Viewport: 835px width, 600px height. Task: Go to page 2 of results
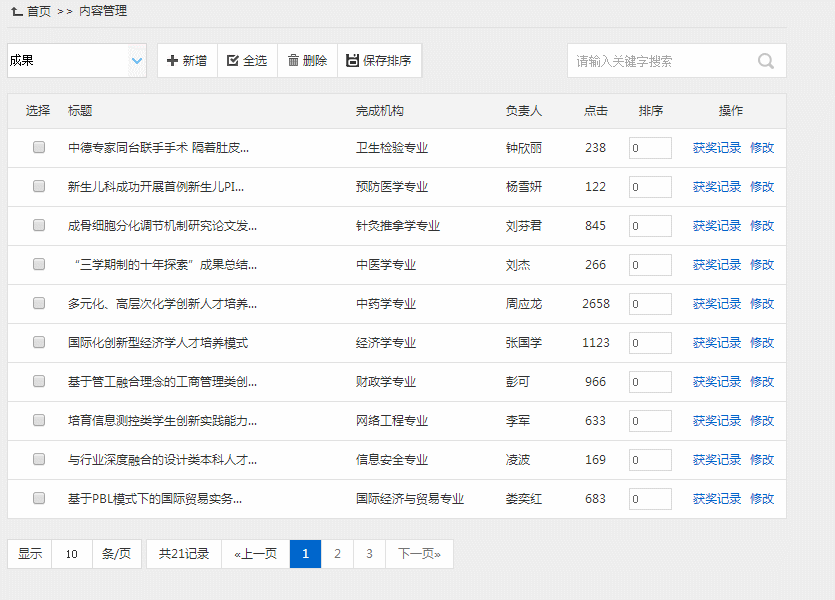click(x=338, y=554)
